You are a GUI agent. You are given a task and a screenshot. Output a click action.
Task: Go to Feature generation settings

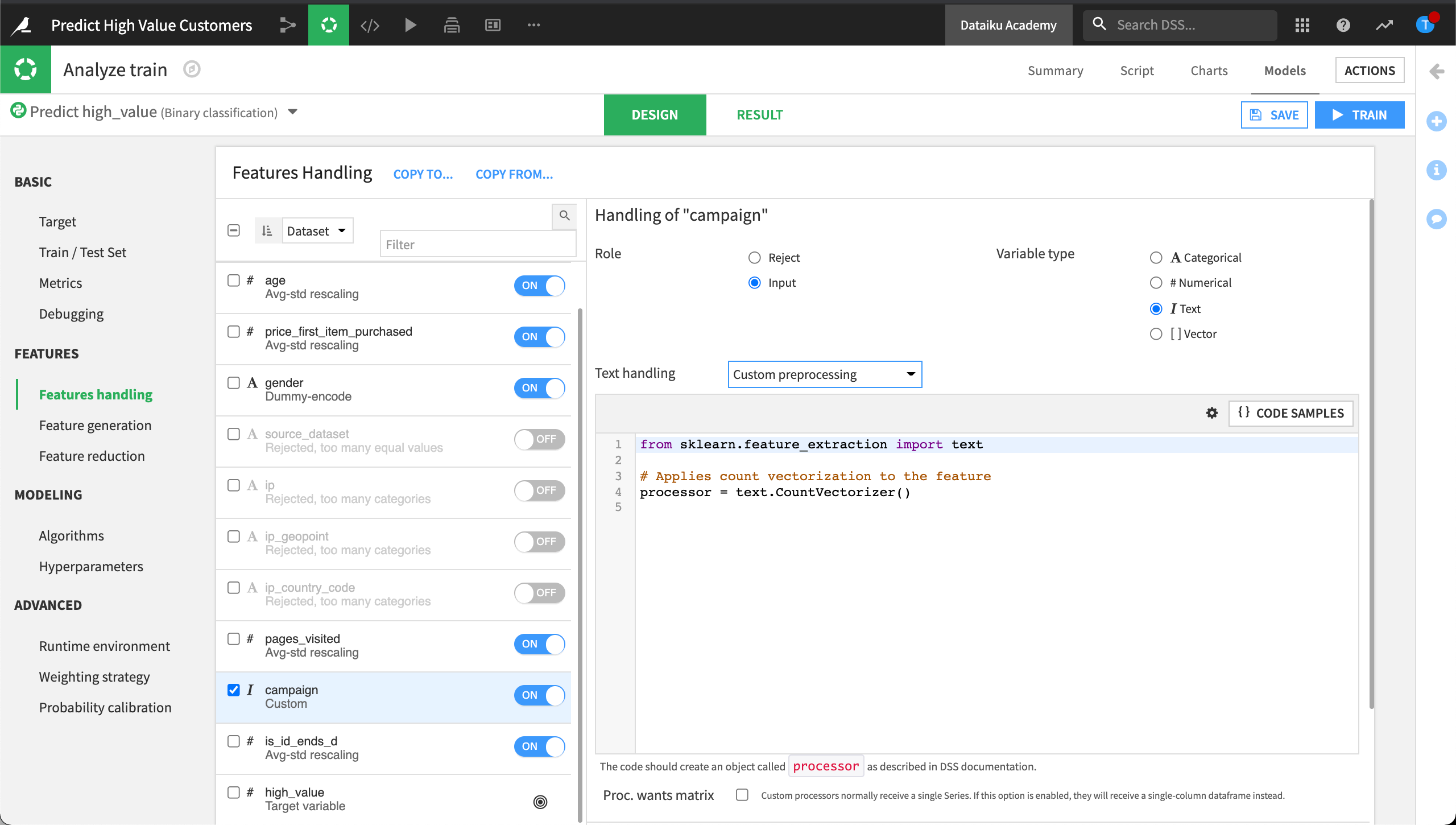click(95, 426)
